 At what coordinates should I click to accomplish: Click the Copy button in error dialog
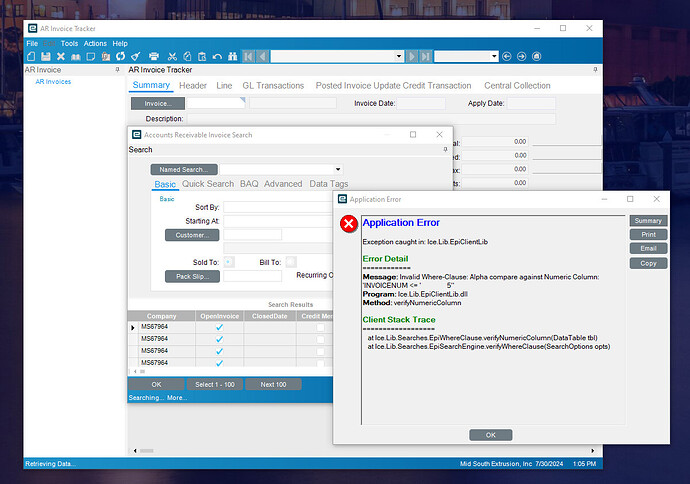click(x=647, y=263)
